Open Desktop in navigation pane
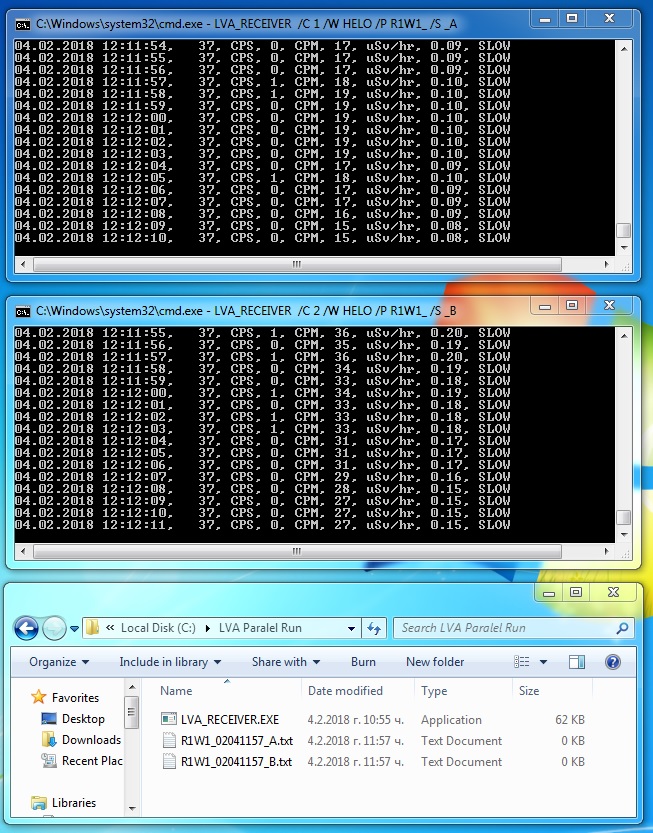The image size is (653, 833). tap(83, 719)
